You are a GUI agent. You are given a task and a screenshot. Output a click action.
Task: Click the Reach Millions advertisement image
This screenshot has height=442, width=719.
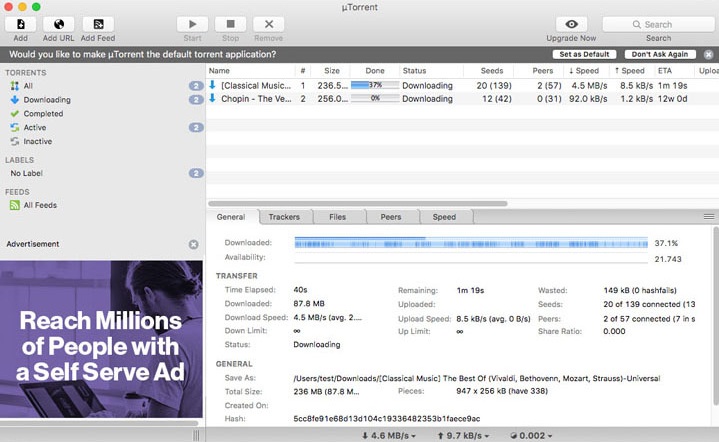tap(101, 339)
